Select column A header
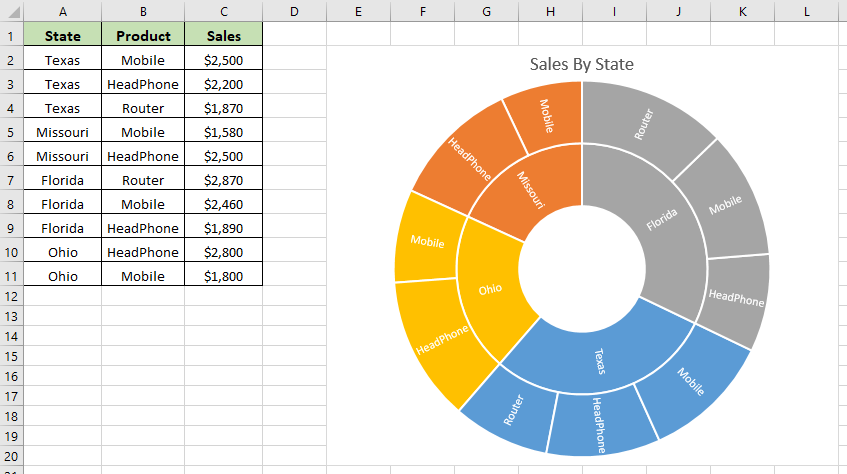This screenshot has height=474, width=847. click(x=63, y=11)
